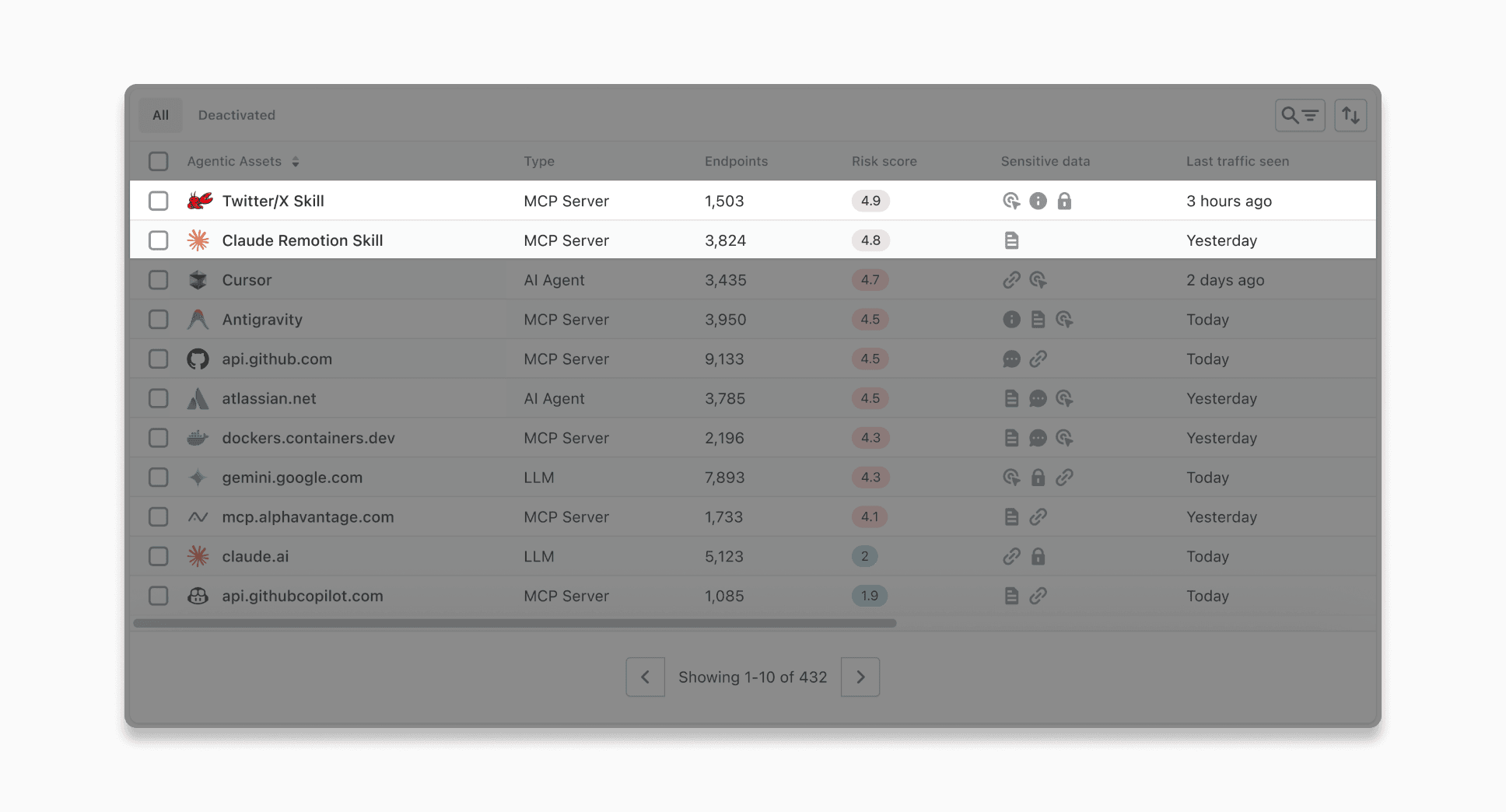This screenshot has height=812, width=1506.
Task: Select the All tab
Action: coord(159,114)
